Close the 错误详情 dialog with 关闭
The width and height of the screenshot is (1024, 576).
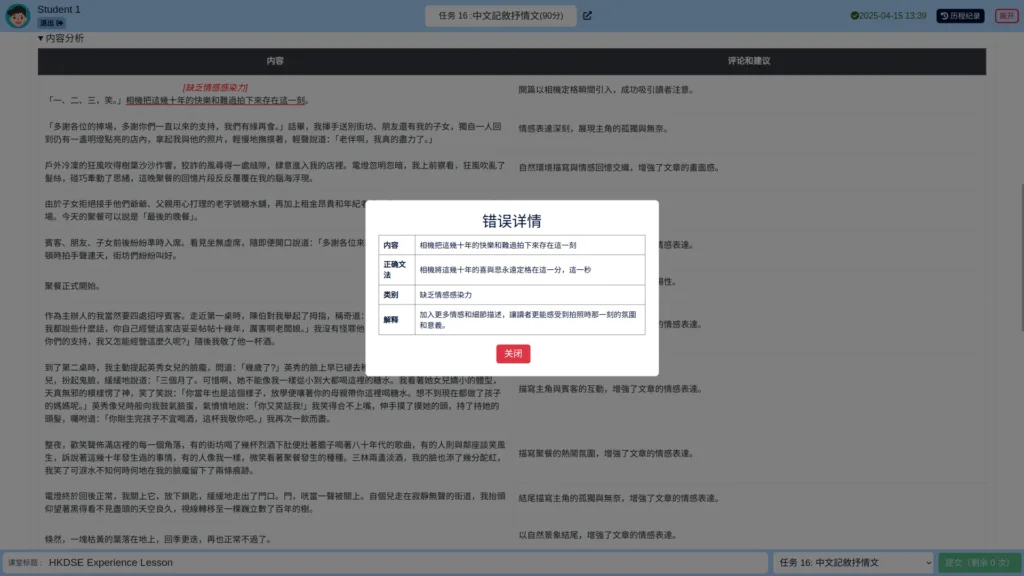pyautogui.click(x=513, y=353)
